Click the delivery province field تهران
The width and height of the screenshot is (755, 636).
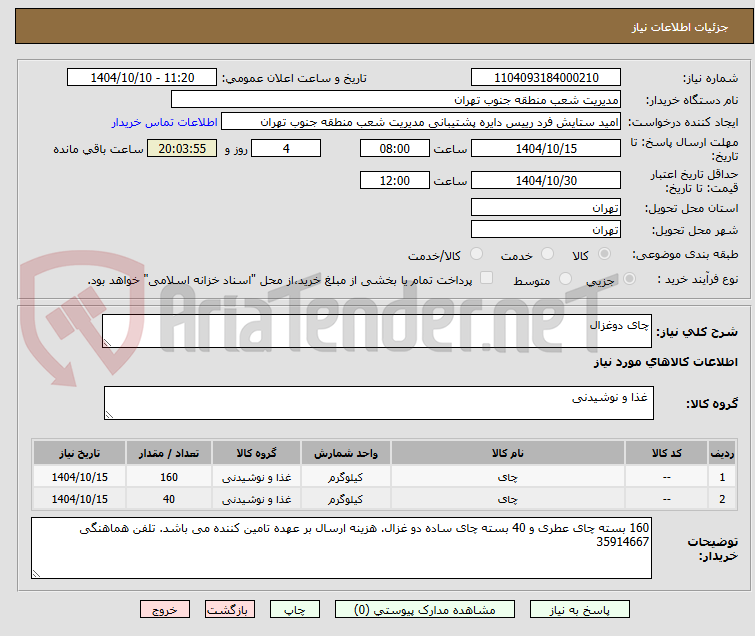tap(546, 208)
